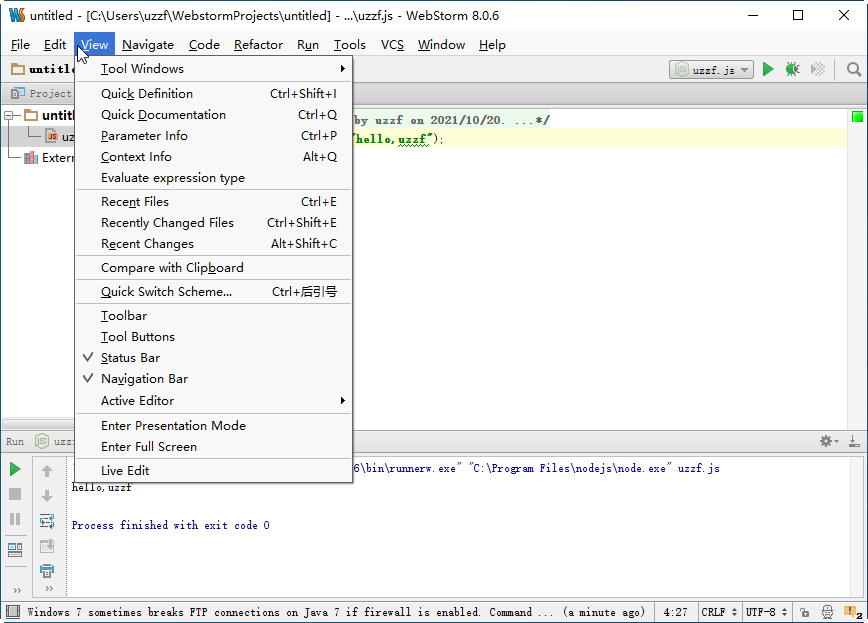This screenshot has height=623, width=868.
Task: Select Parameter Info menu entry
Action: [213, 136]
